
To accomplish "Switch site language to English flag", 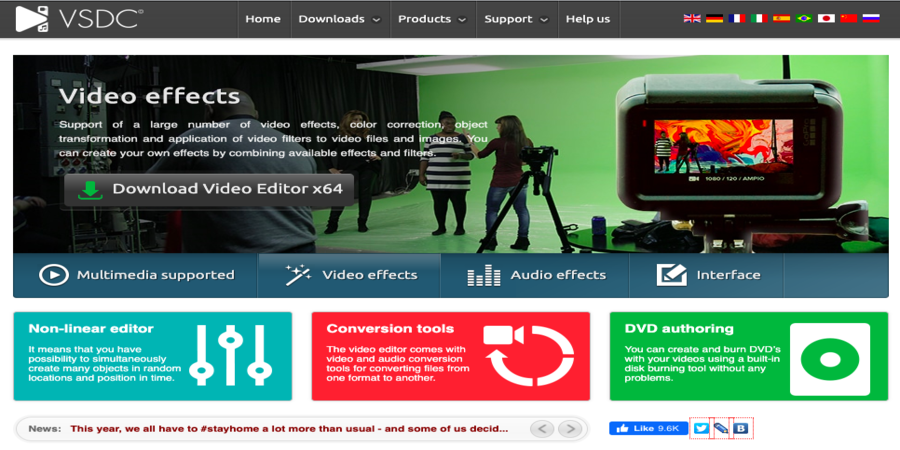I will click(x=692, y=18).
